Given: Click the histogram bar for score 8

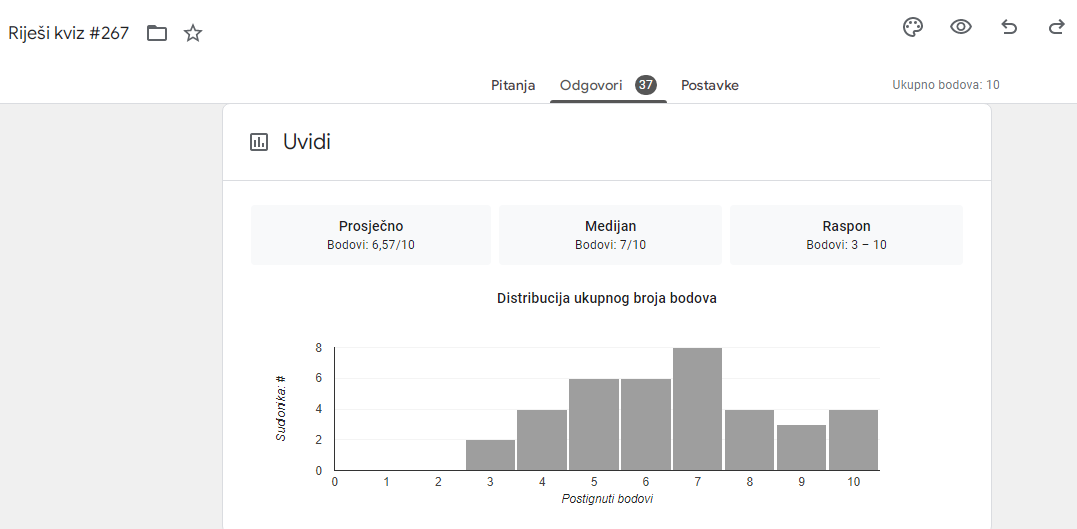Looking at the screenshot, I should coord(749,440).
